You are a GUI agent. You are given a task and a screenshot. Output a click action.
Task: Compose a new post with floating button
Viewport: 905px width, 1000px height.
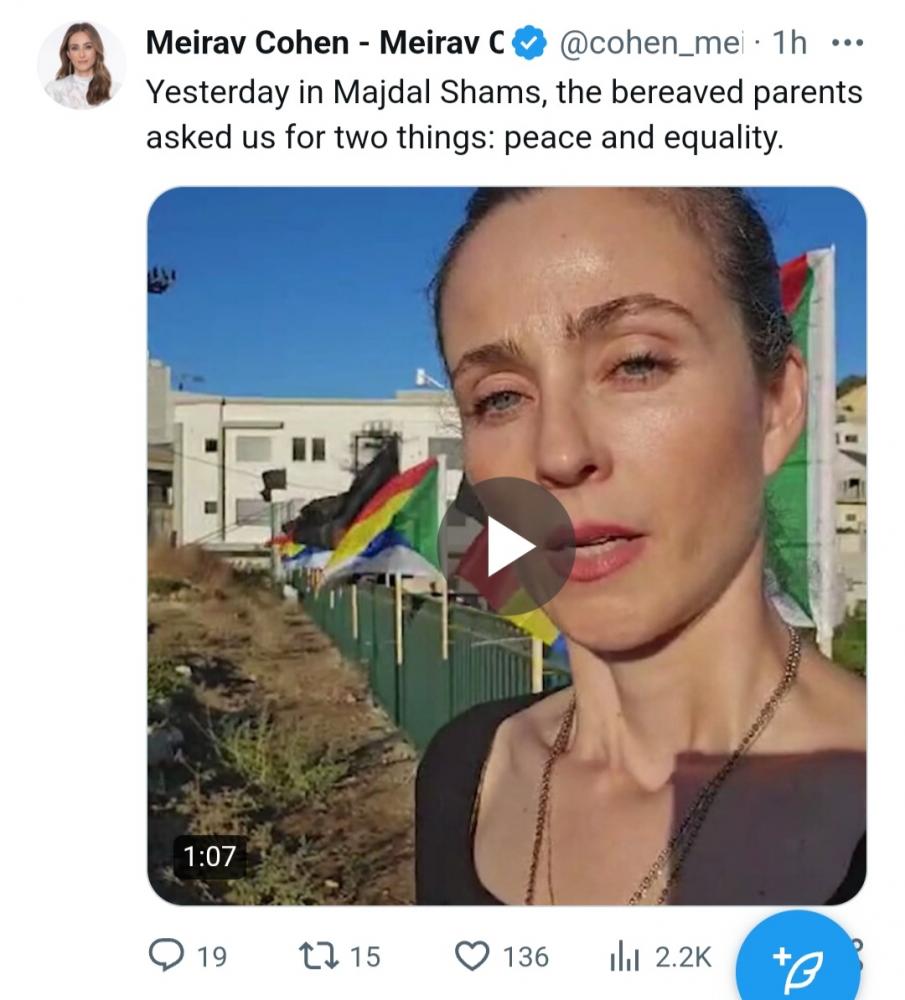click(x=797, y=960)
